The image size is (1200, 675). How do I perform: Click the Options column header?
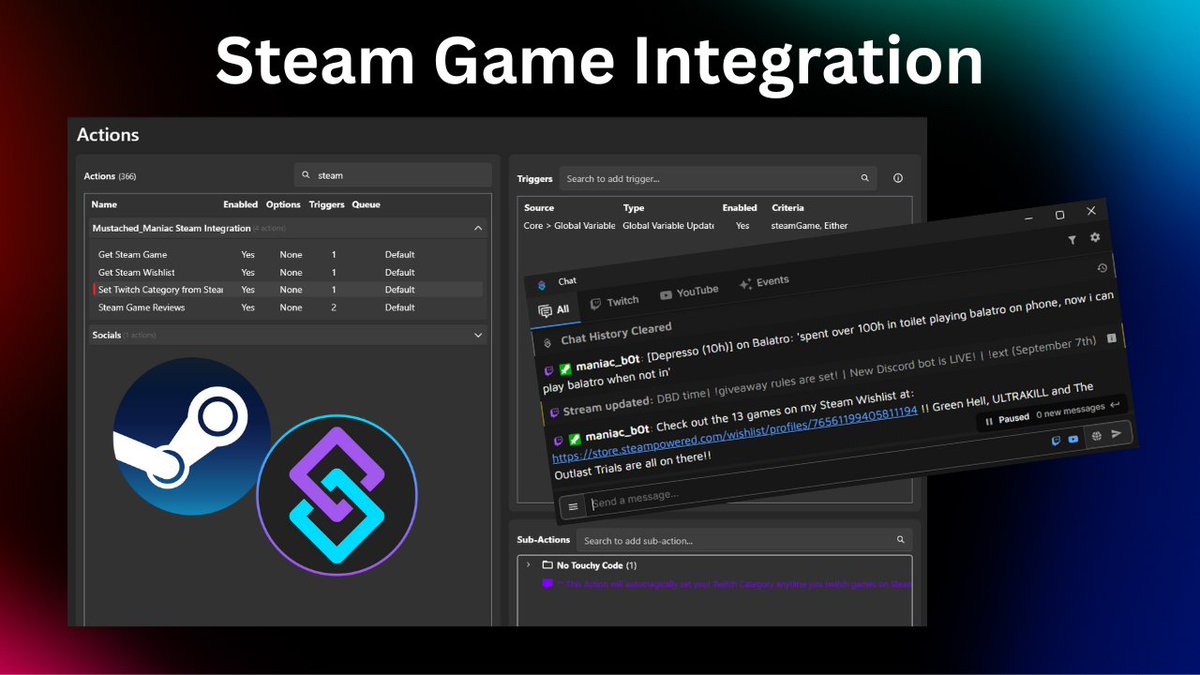(283, 204)
